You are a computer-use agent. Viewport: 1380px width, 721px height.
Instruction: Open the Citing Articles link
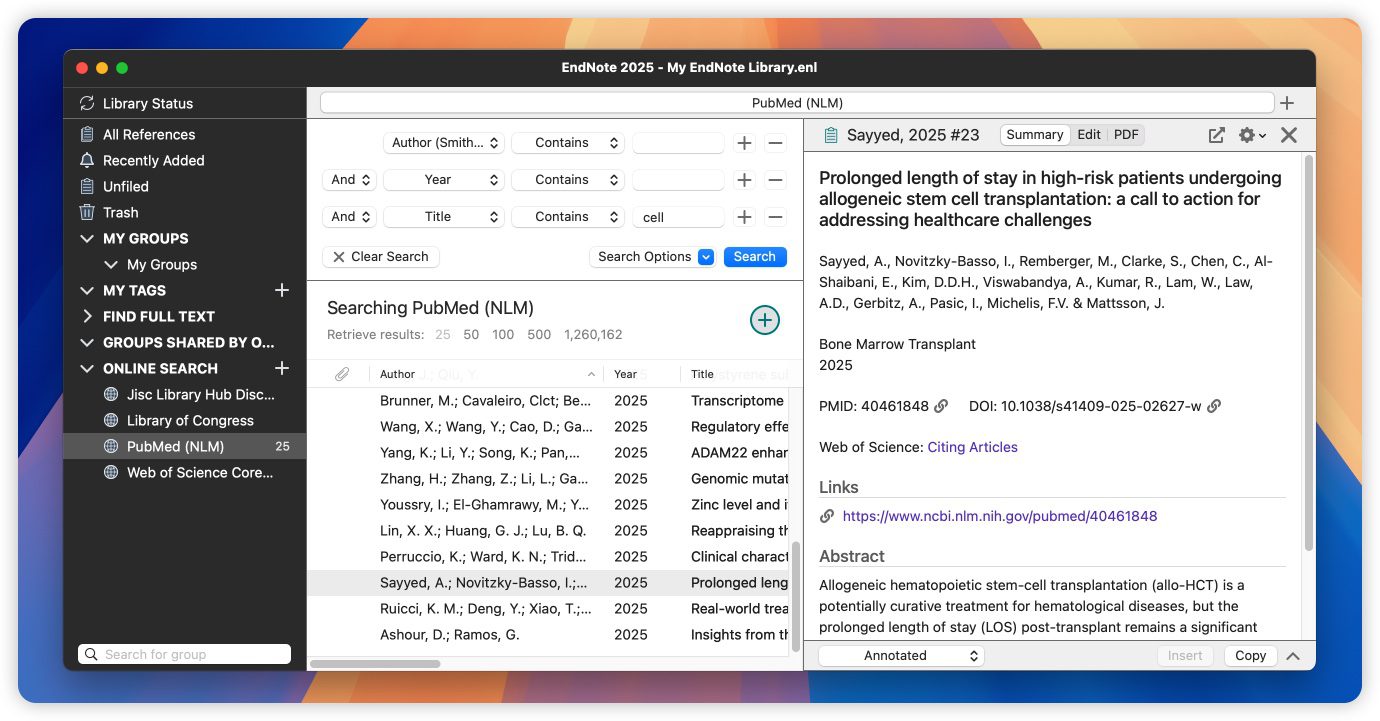[x=972, y=447]
